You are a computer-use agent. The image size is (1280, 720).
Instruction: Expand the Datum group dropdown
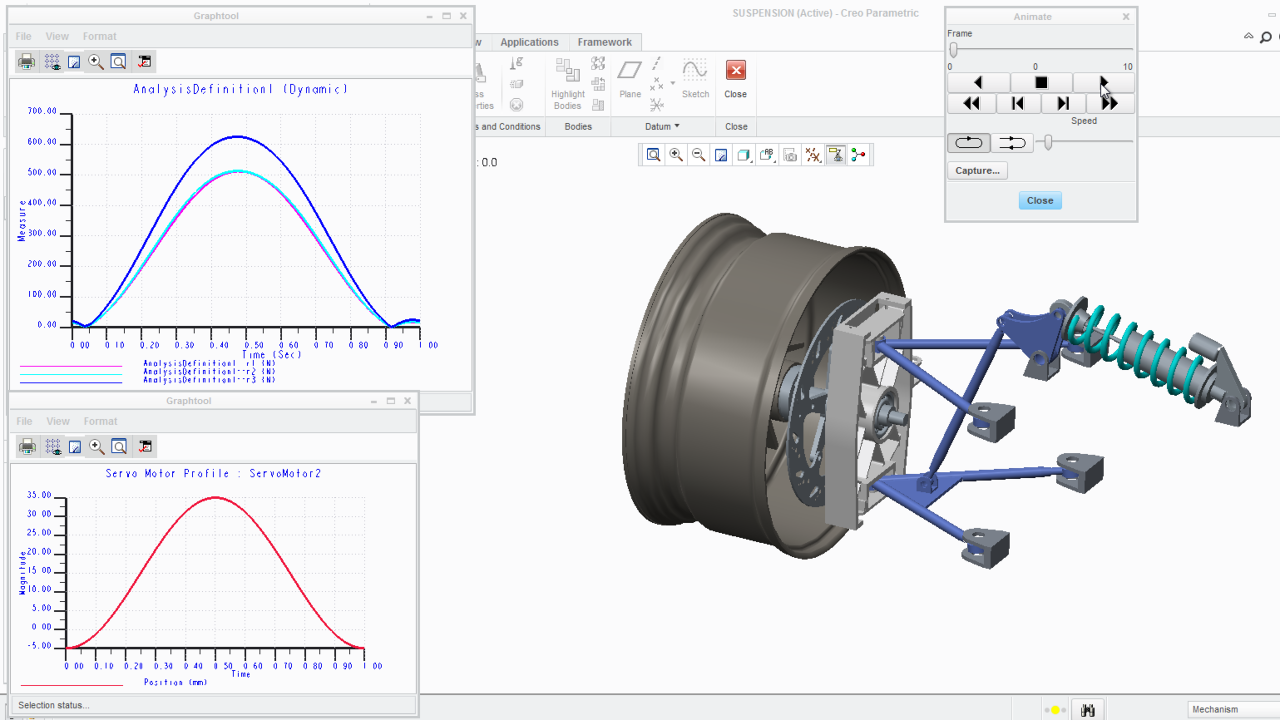(x=662, y=127)
